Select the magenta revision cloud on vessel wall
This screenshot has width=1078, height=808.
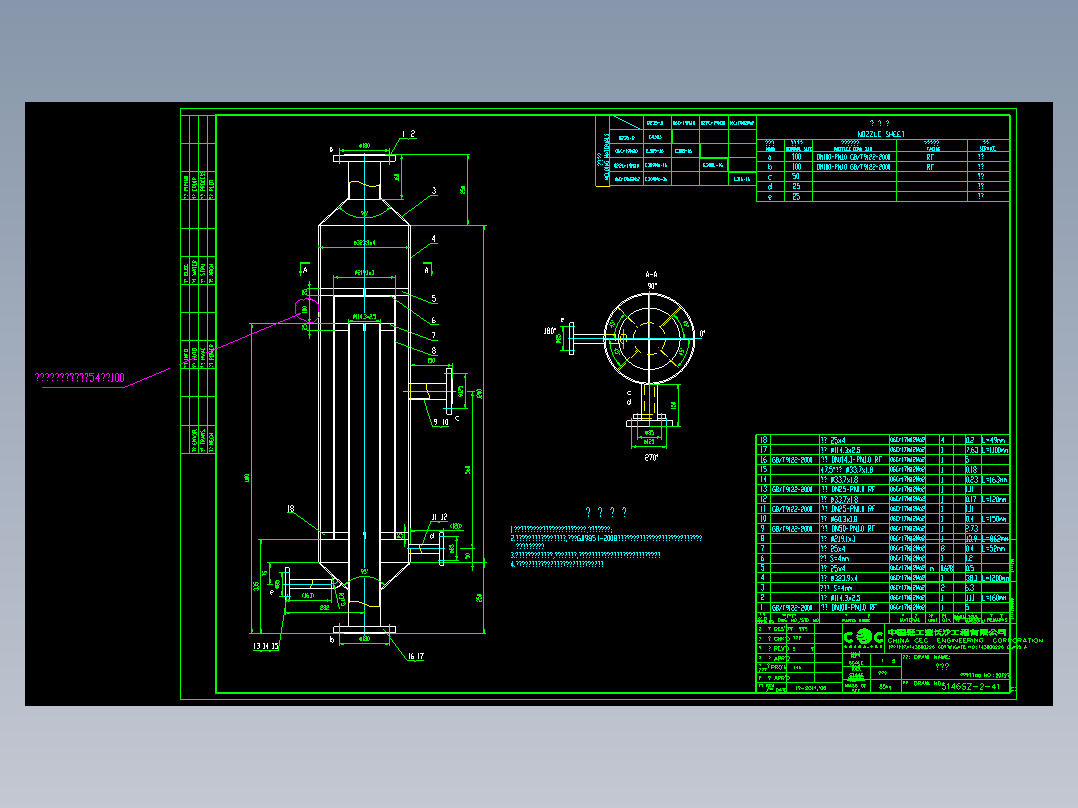pyautogui.click(x=307, y=310)
